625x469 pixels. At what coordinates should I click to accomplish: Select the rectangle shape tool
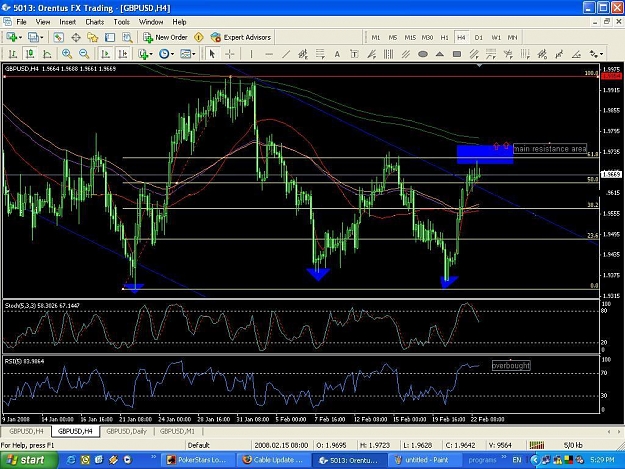pos(457,54)
